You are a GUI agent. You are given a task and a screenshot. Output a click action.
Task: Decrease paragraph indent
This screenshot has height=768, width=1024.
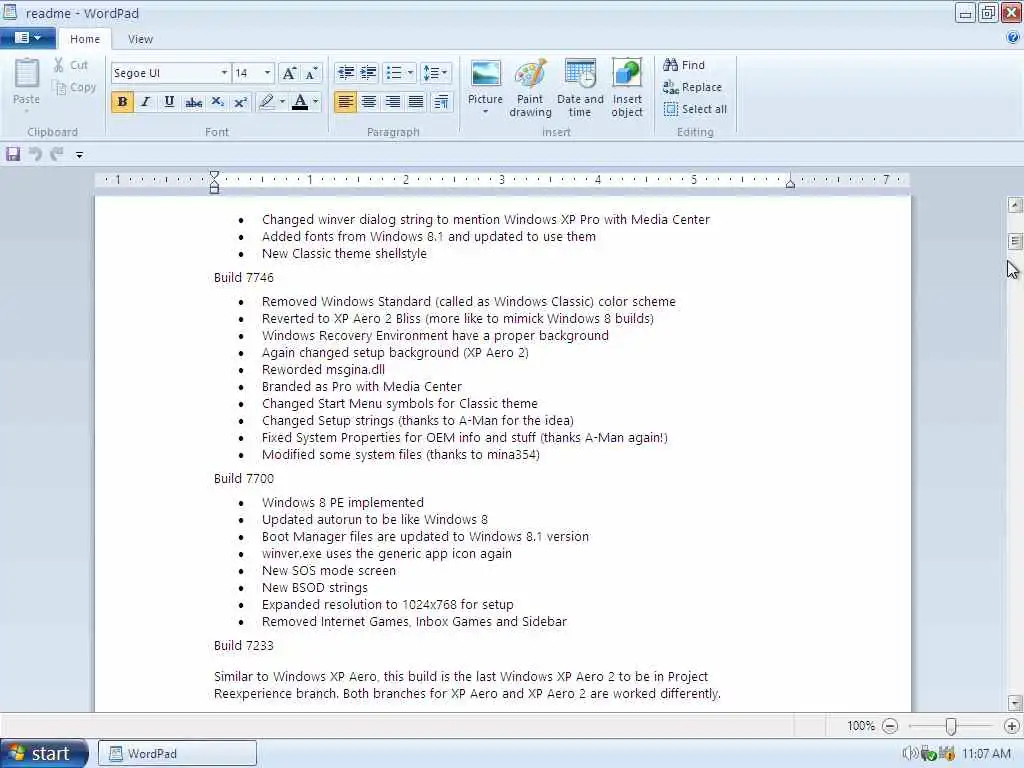pyautogui.click(x=345, y=73)
